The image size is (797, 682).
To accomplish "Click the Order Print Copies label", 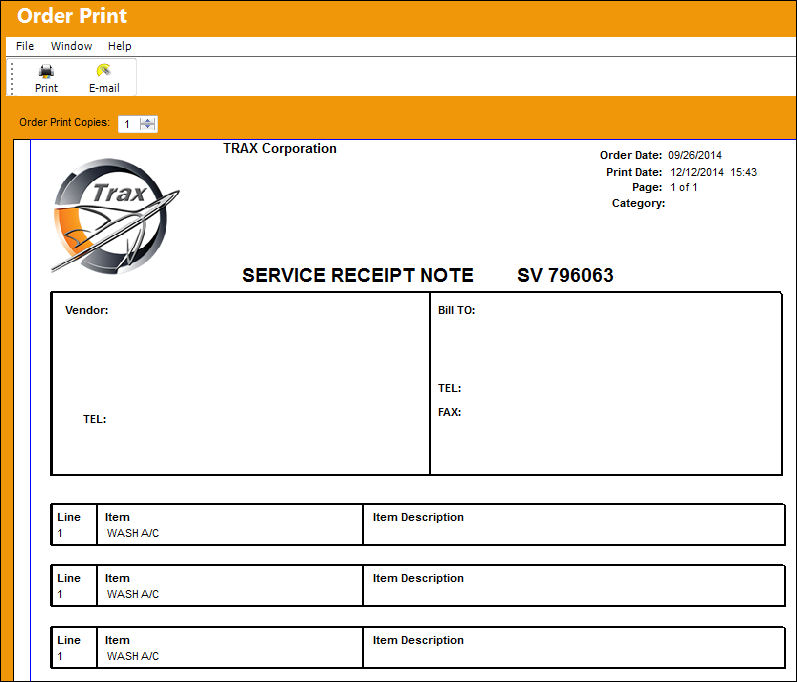I will [65, 122].
